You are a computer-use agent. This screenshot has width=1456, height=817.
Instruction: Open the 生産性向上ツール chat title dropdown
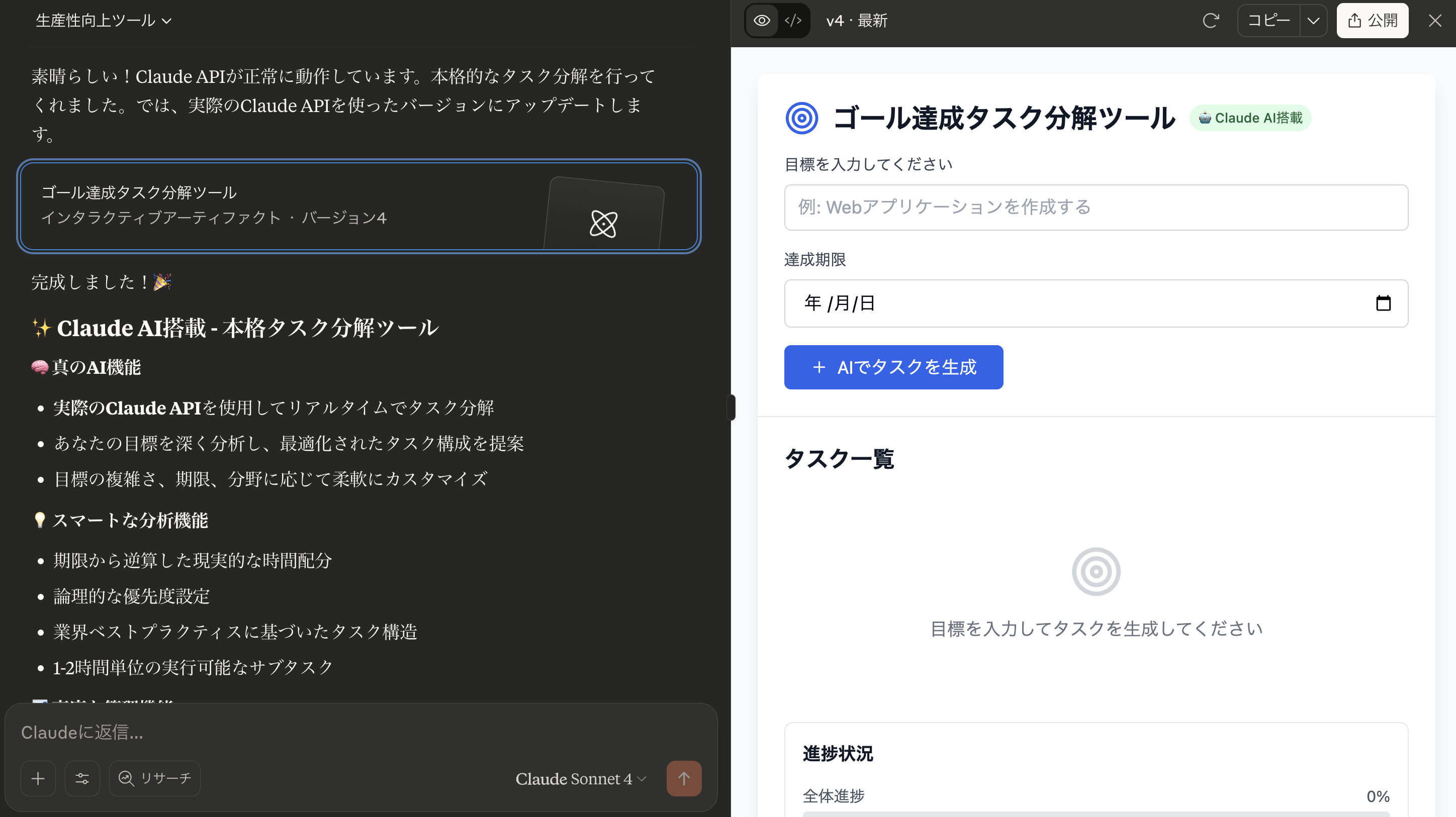104,21
